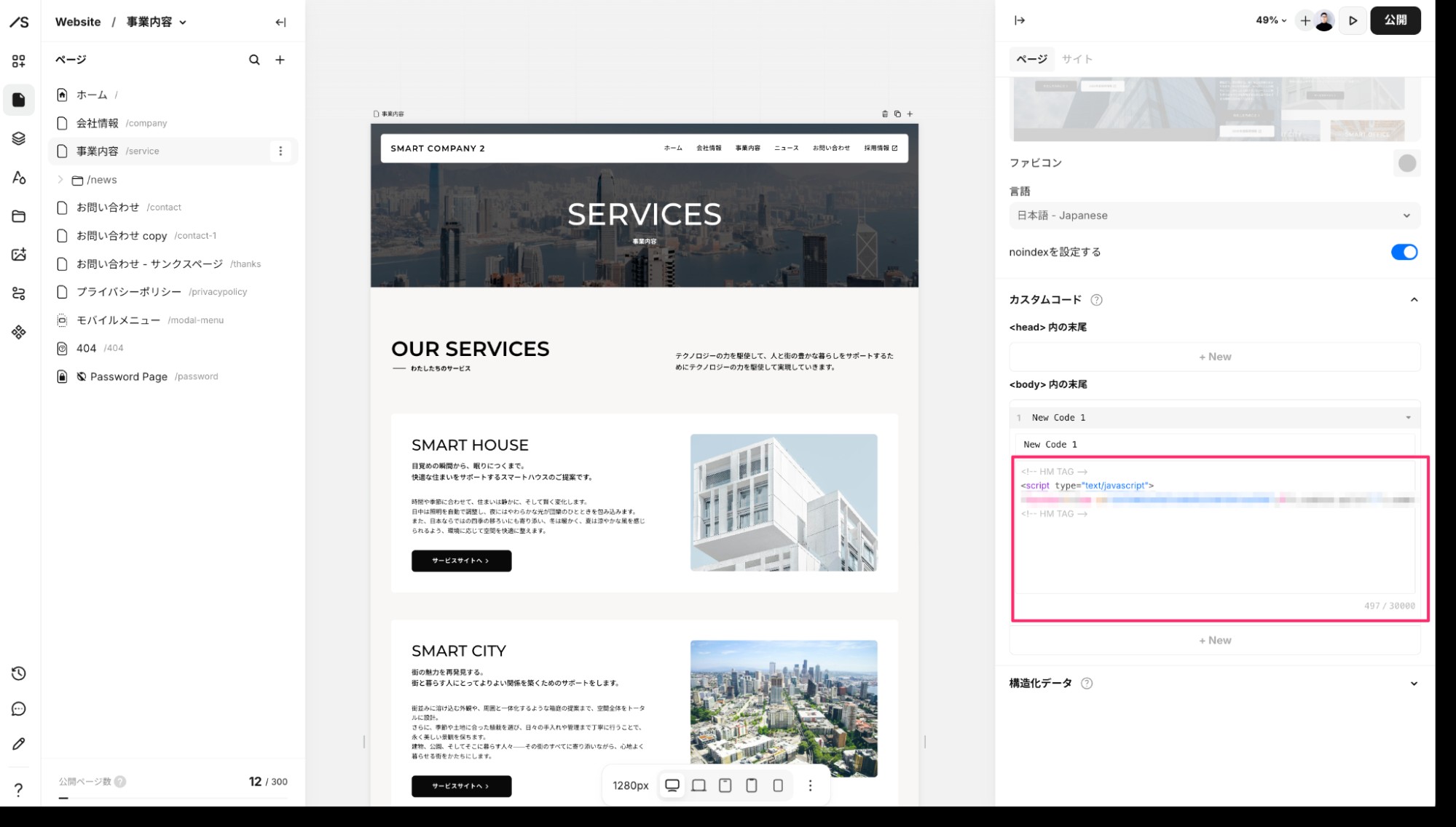This screenshot has height=827, width=1456.
Task: Select the smallest mobile viewport icon
Action: [778, 786]
